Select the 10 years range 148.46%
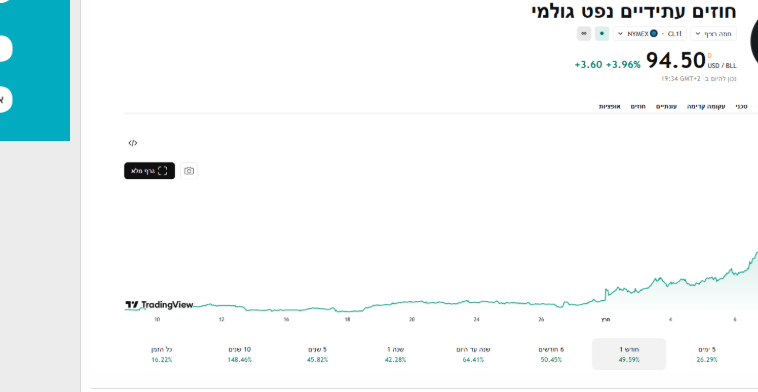The height and width of the screenshot is (392, 758). [240, 354]
